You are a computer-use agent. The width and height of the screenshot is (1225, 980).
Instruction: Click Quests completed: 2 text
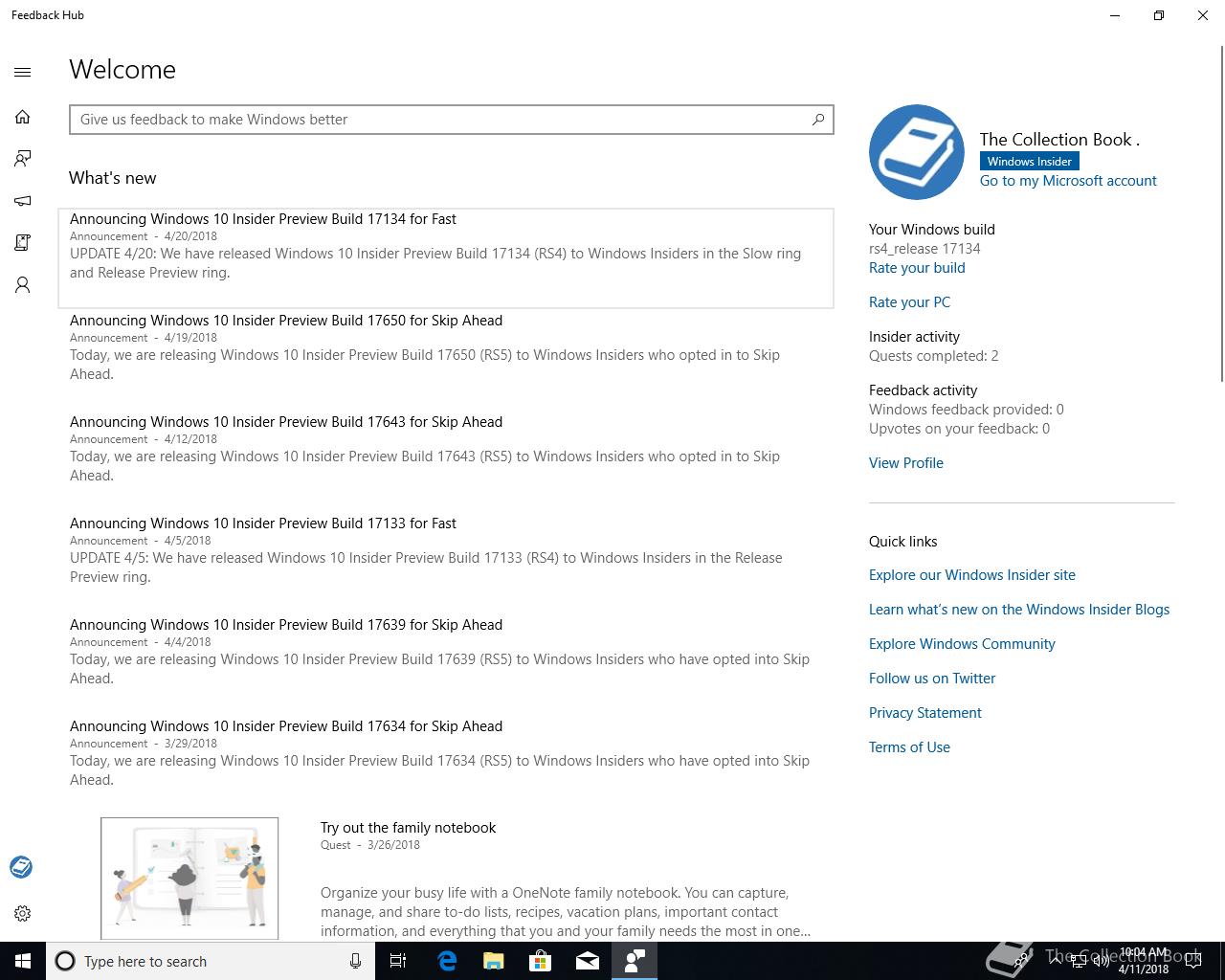(933, 356)
